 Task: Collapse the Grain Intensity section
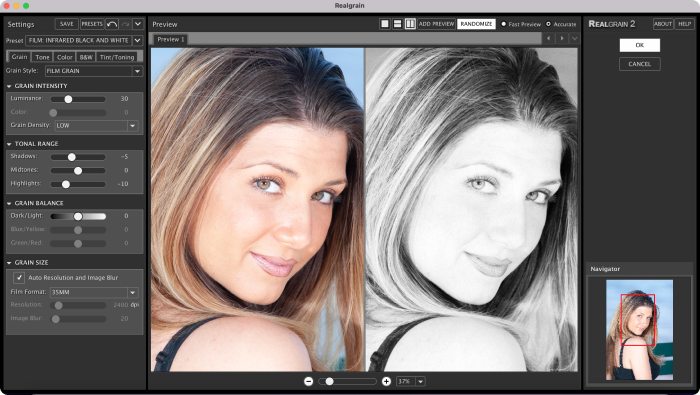pos(9,86)
